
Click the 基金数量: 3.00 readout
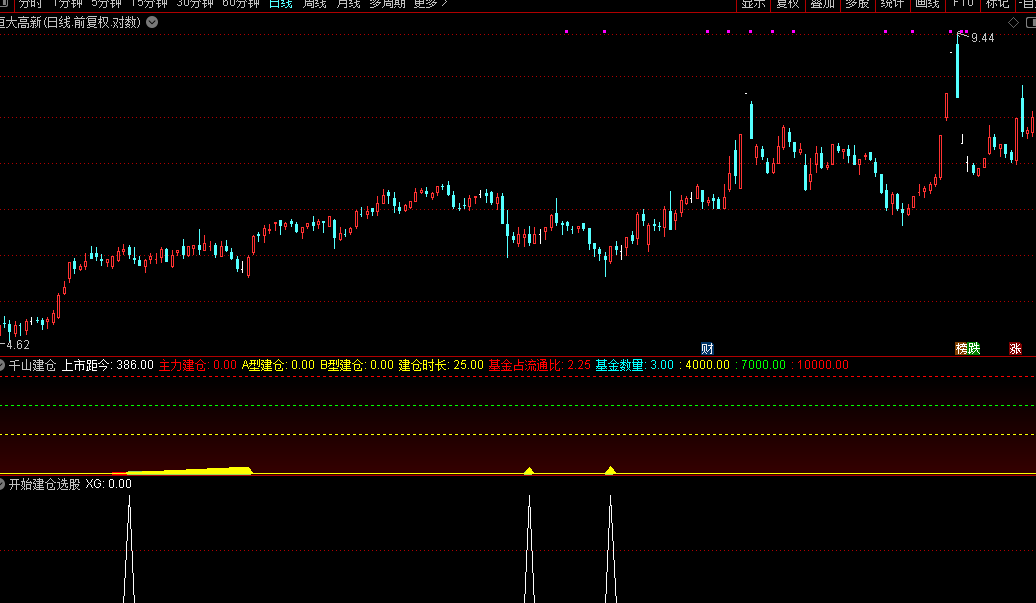(634, 365)
